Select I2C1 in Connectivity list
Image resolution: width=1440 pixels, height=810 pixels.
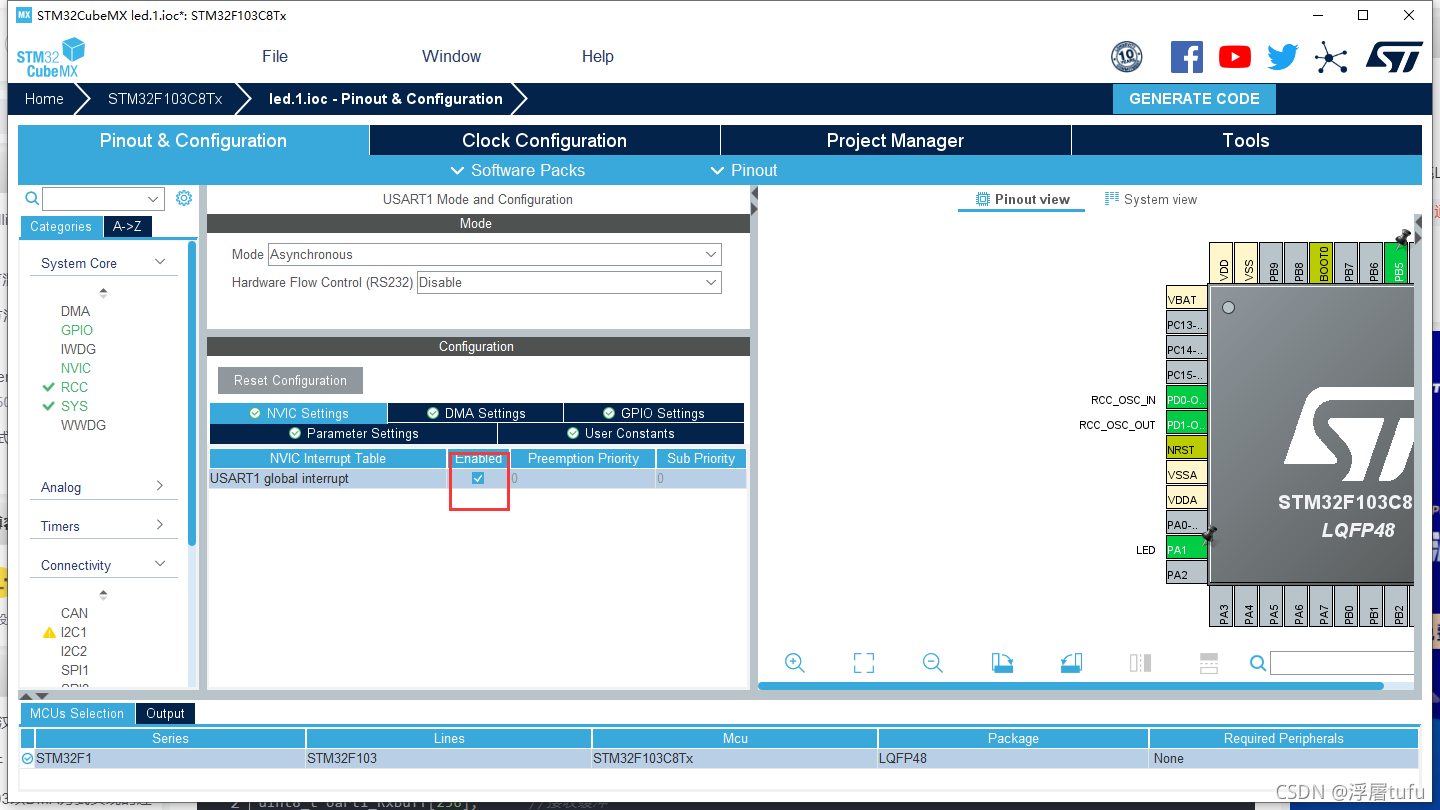coord(74,632)
